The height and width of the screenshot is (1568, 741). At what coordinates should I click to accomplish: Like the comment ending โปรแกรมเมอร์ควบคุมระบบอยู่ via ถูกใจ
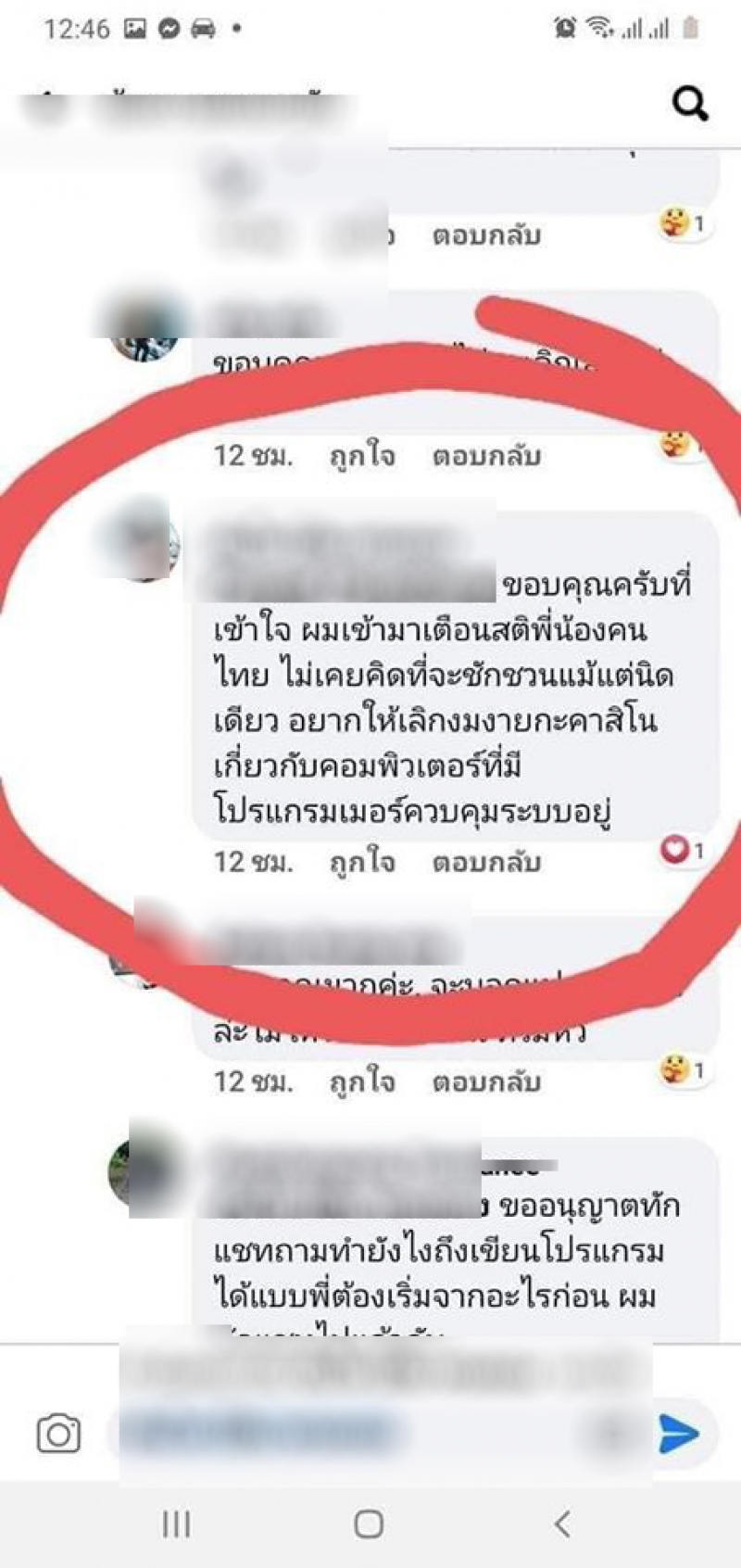(362, 862)
